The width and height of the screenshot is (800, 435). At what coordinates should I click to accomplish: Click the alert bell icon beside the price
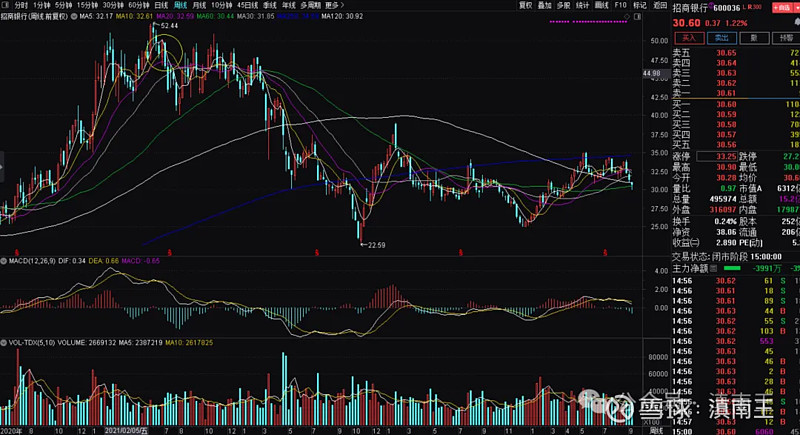(x=797, y=22)
